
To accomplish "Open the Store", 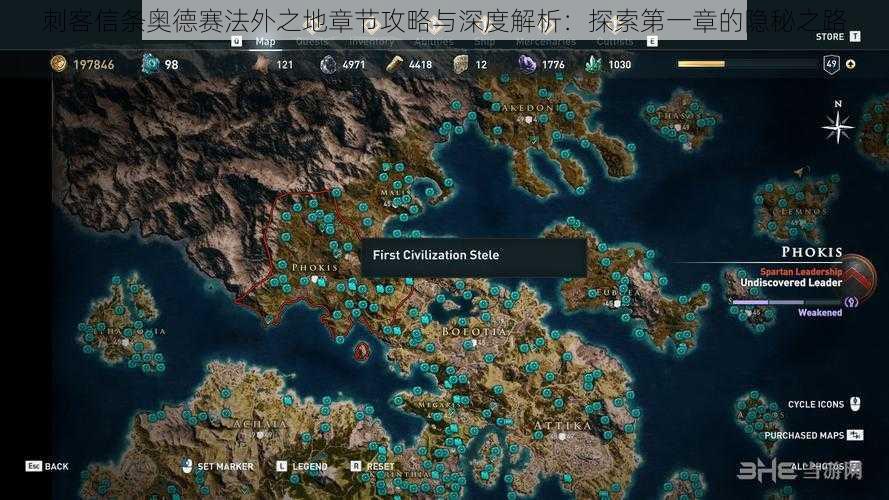I will click(830, 37).
